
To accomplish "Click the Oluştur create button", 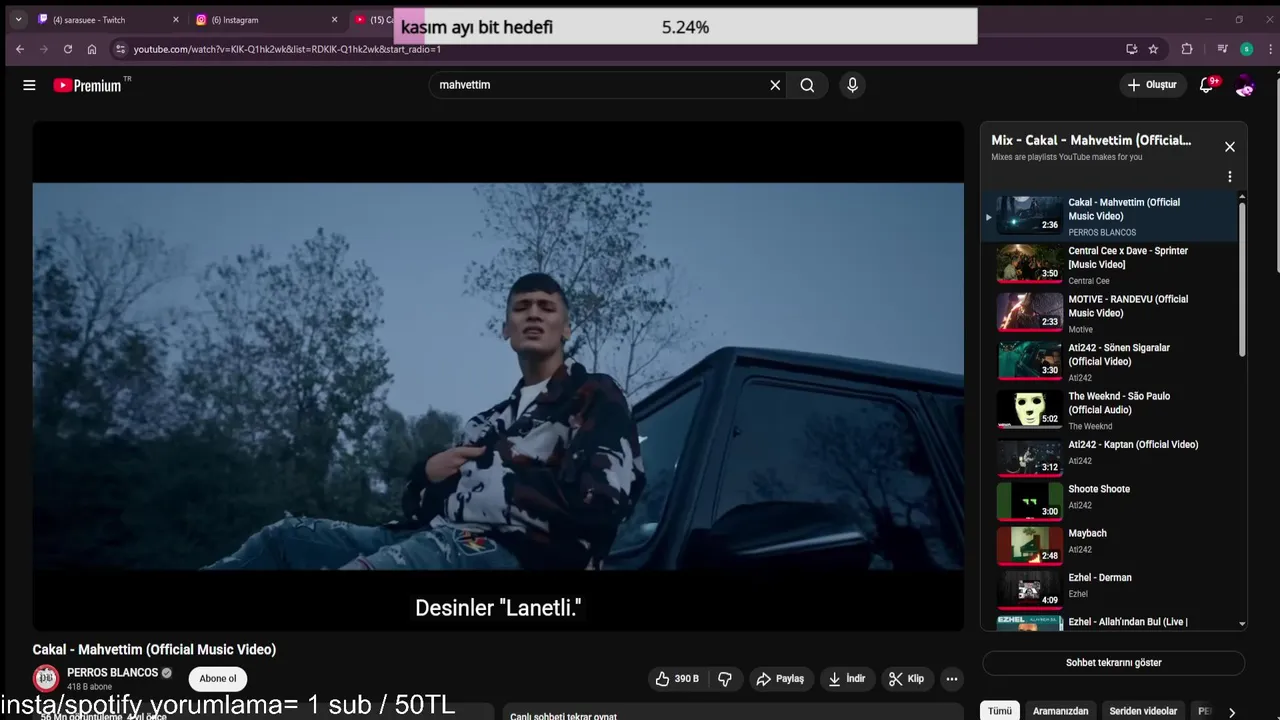I will [1152, 85].
